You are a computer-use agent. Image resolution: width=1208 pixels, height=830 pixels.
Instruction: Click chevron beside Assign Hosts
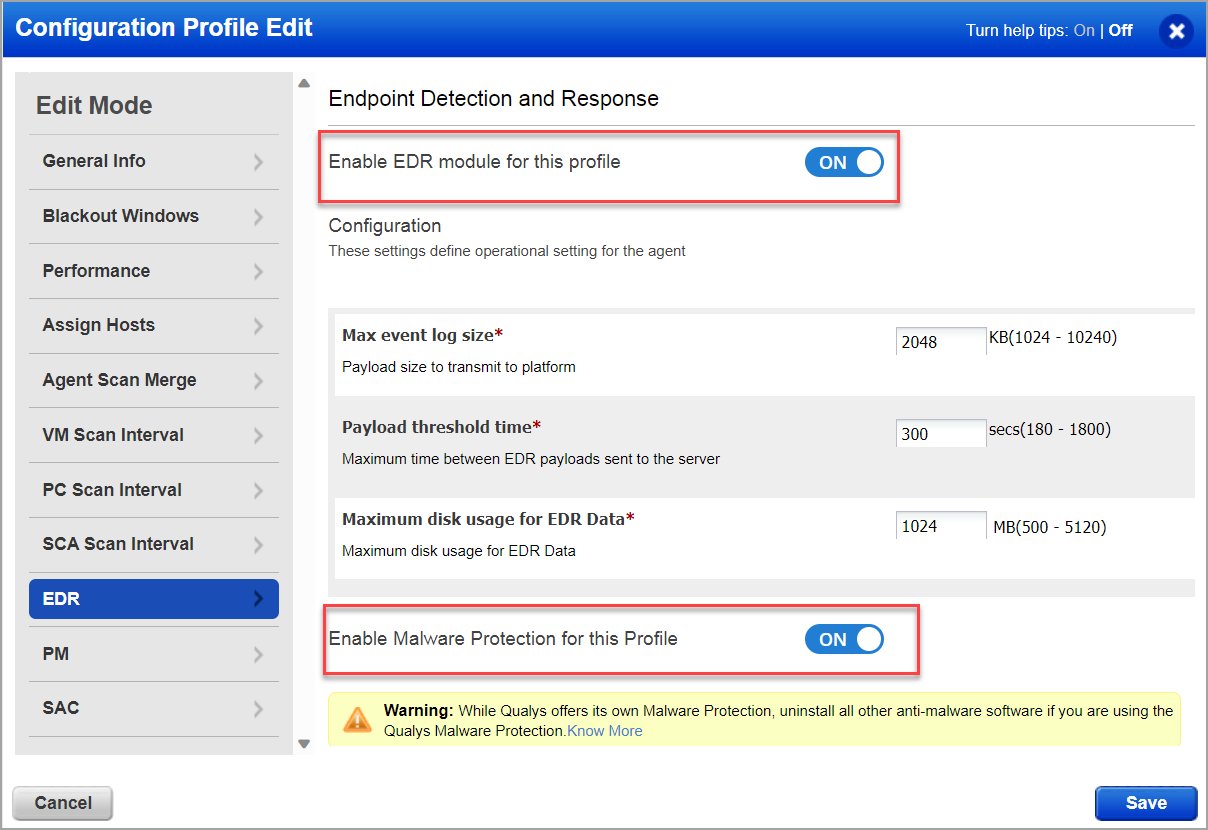[258, 326]
